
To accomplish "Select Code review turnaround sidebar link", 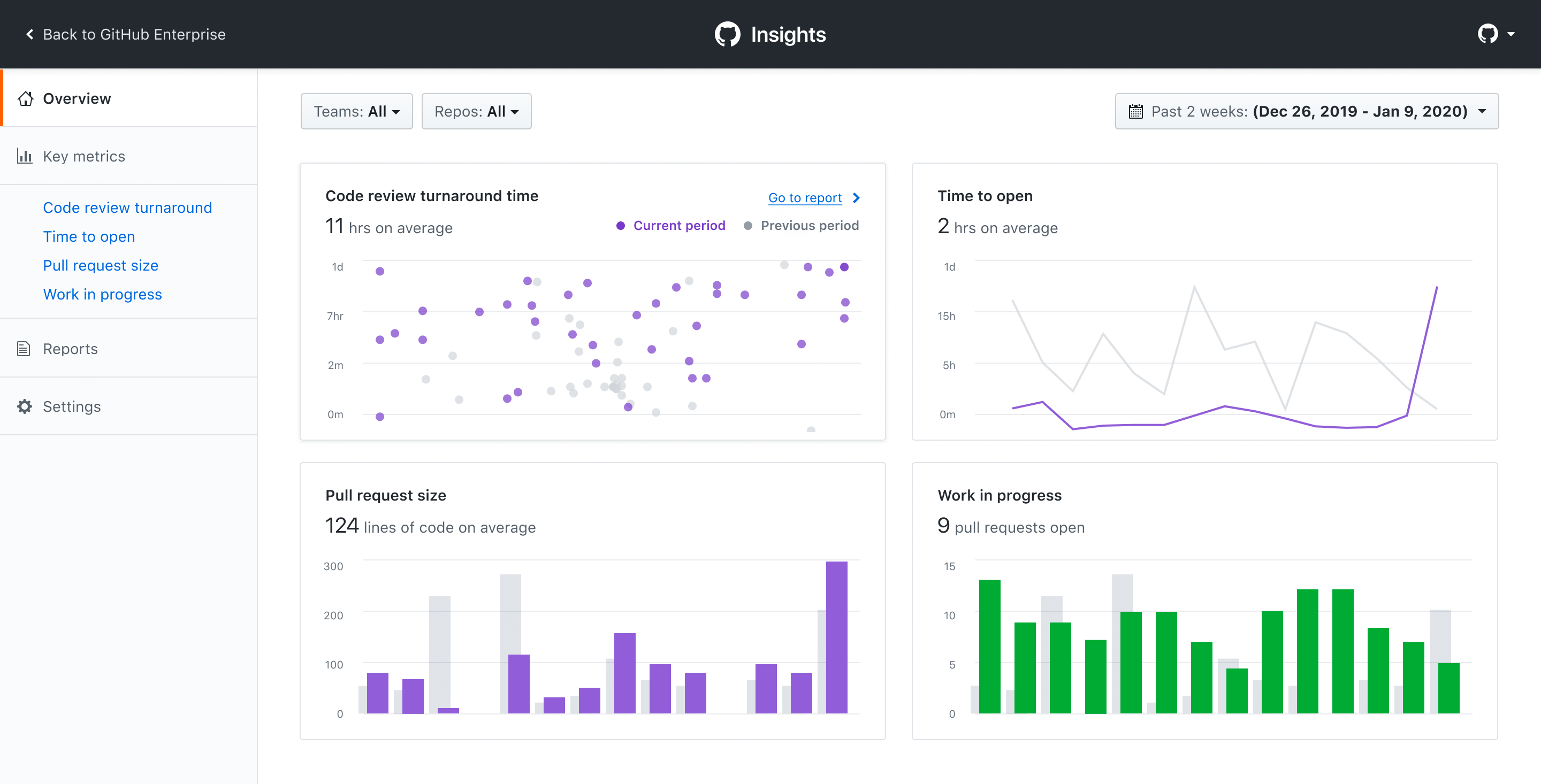I will coord(127,207).
